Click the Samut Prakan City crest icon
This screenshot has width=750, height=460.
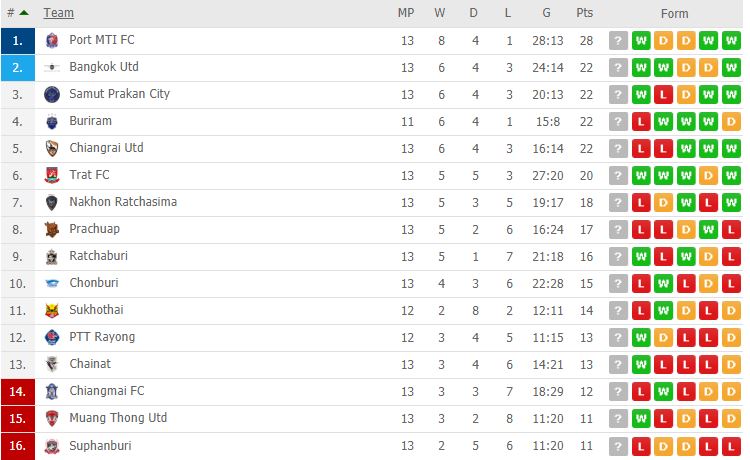coord(52,95)
